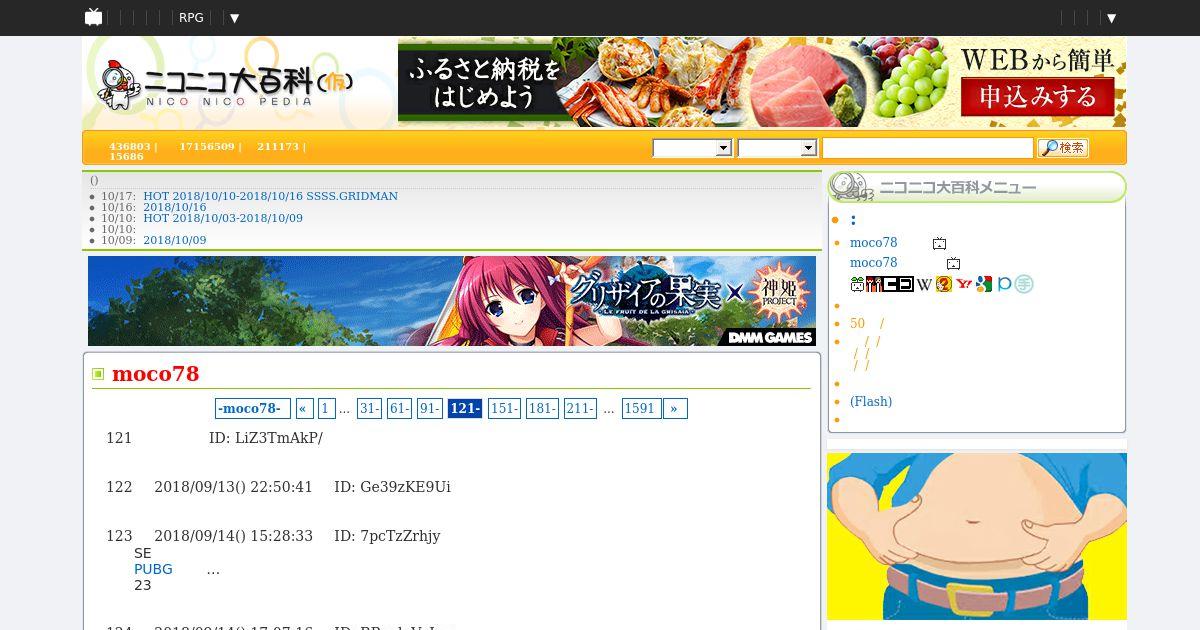1200x630 pixels.
Task: Expand the ▼ menu next to RPG
Action: 233,18
